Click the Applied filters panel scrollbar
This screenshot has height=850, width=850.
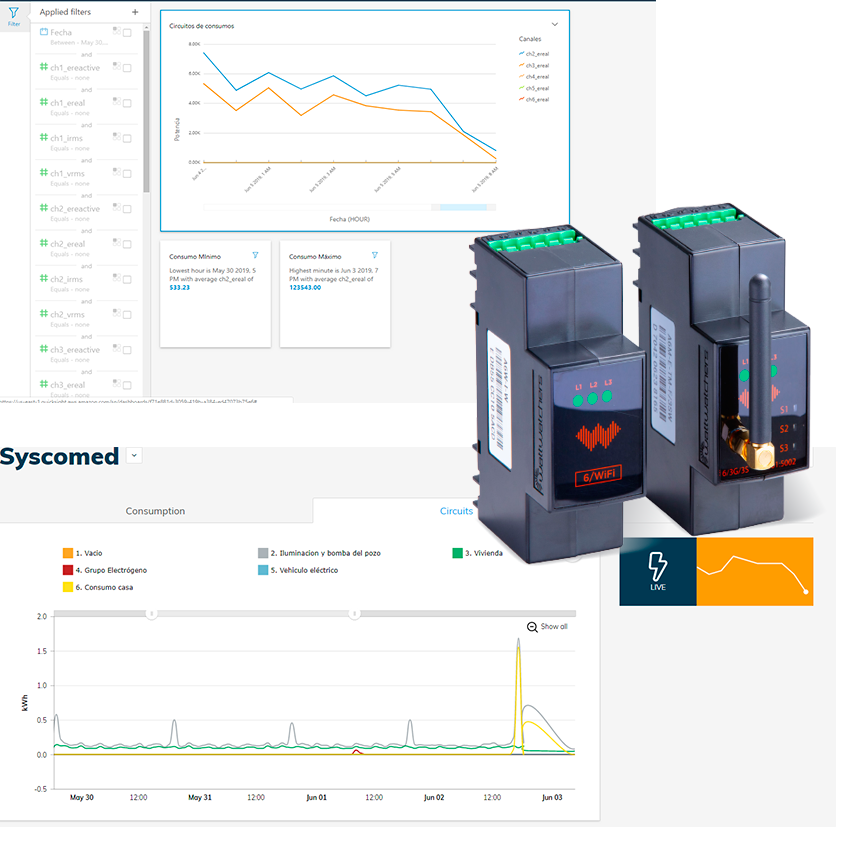146,111
